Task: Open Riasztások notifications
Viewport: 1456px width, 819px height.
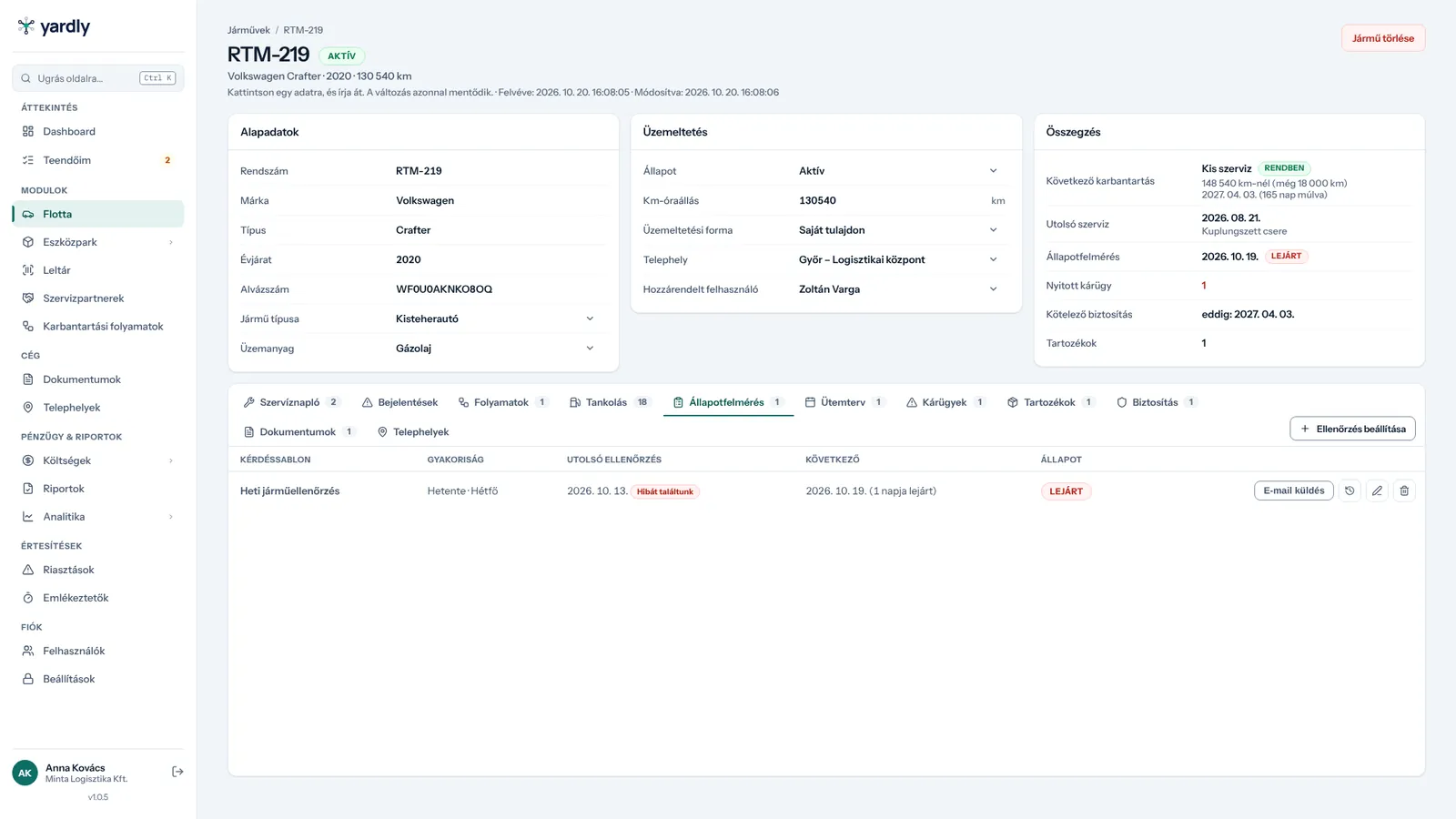Action: tap(98, 570)
